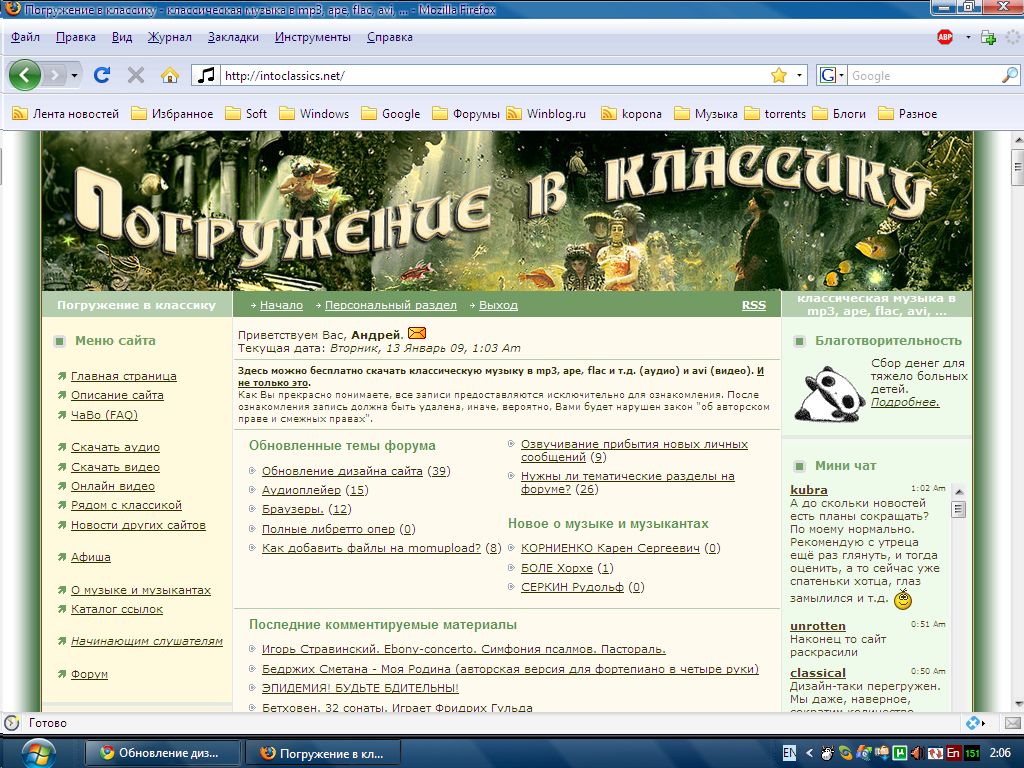
Task: Open the Инструменты menu
Action: click(313, 37)
